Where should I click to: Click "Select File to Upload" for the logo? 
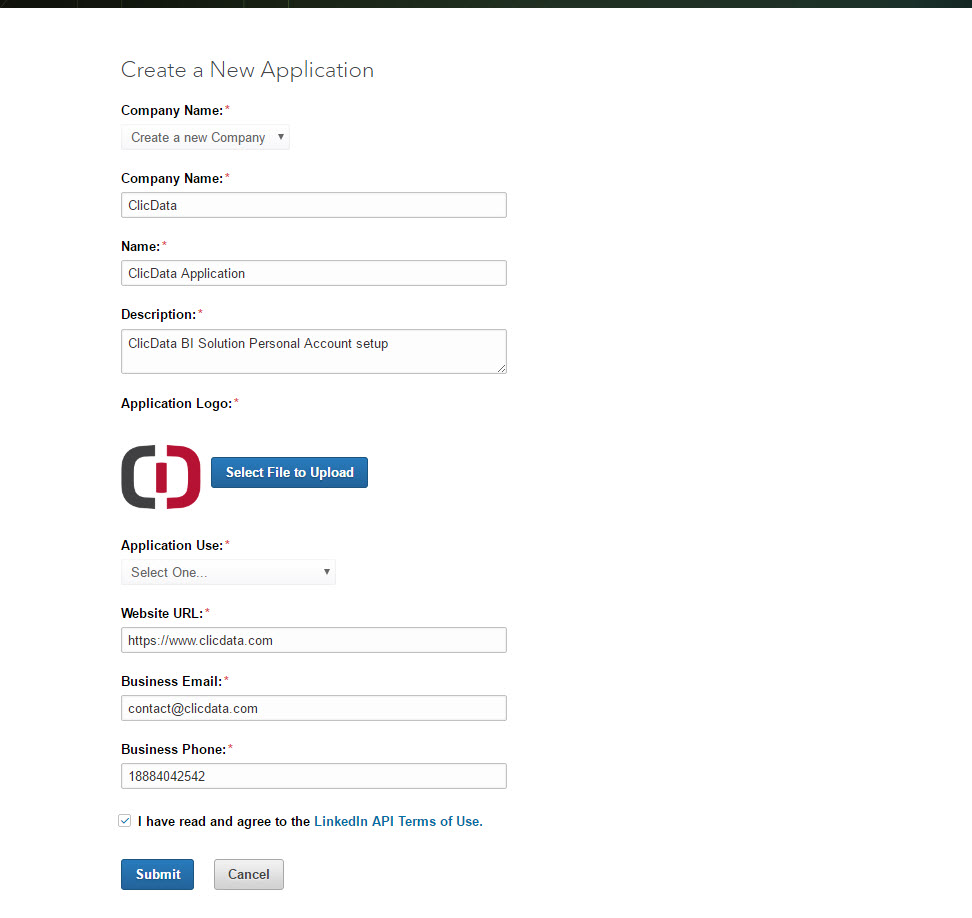pyautogui.click(x=289, y=472)
